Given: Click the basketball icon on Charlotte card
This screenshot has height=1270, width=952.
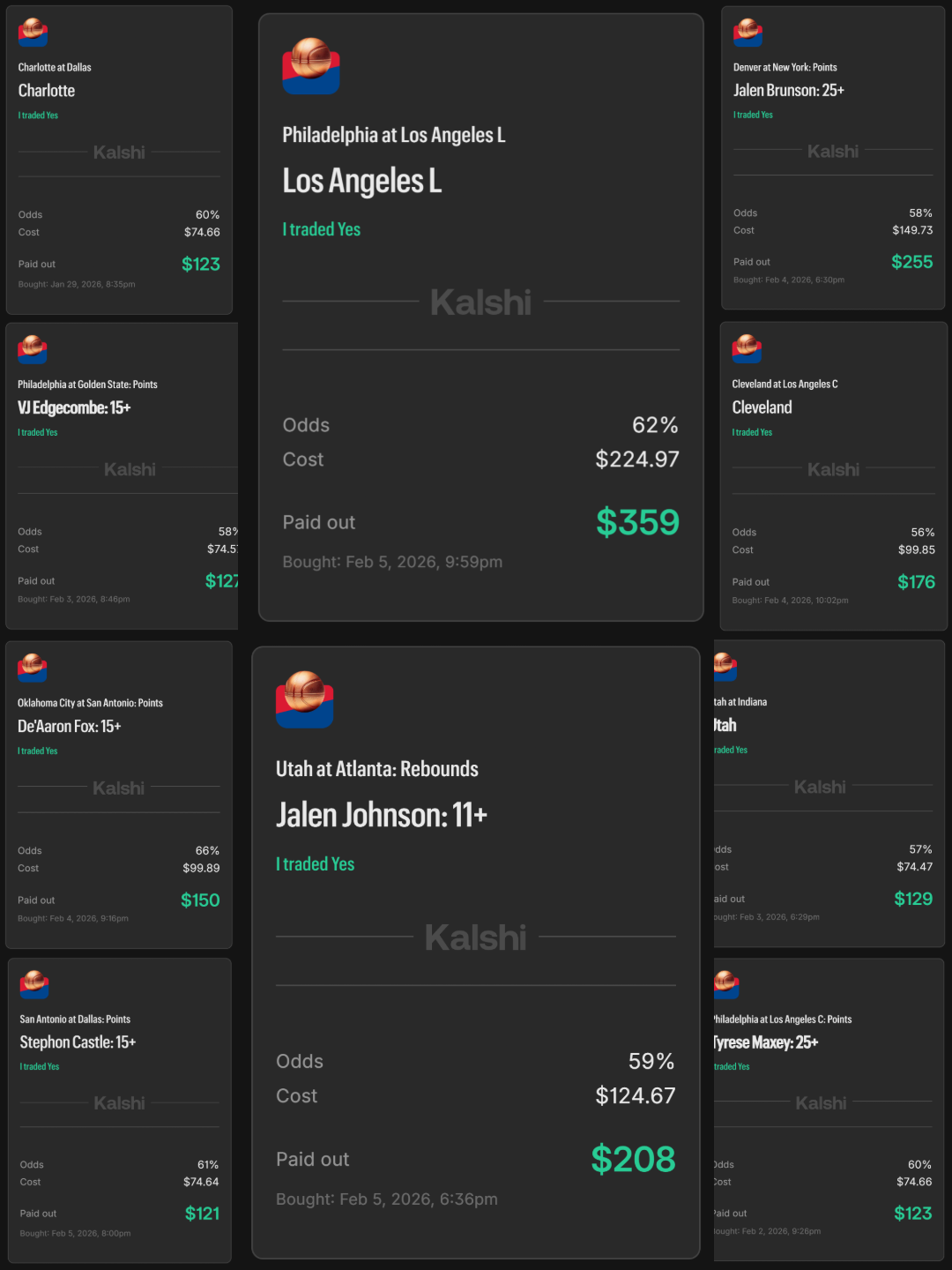Looking at the screenshot, I should pos(33,33).
